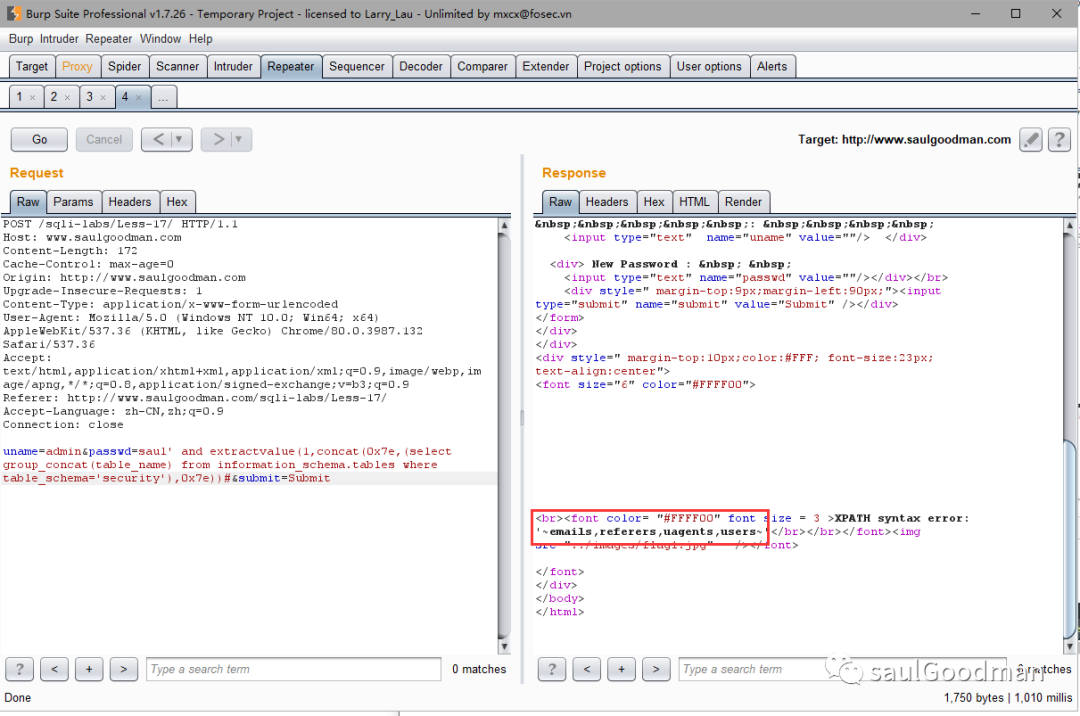Select Repeater sub-tab 3

point(90,97)
